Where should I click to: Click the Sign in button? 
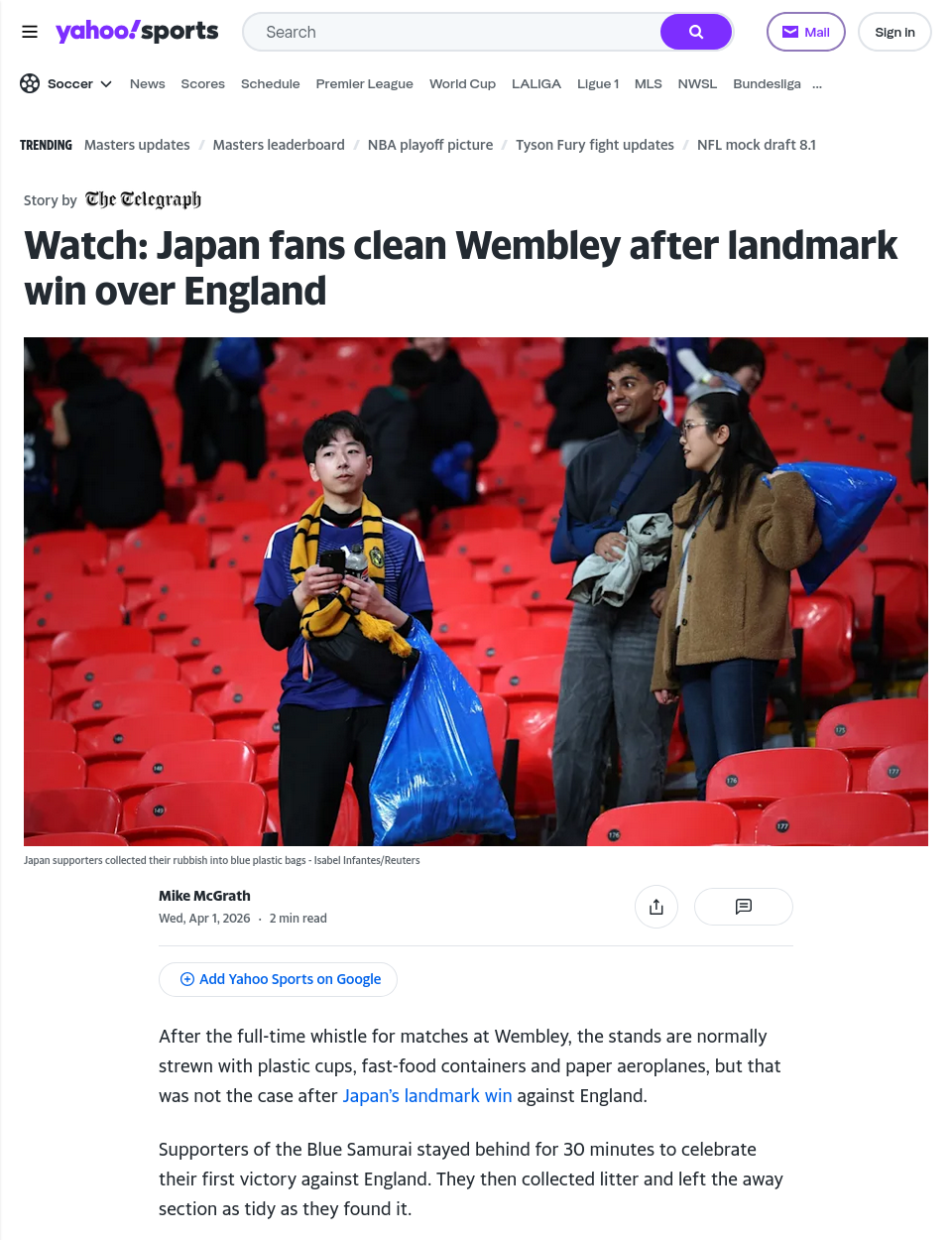(x=894, y=32)
